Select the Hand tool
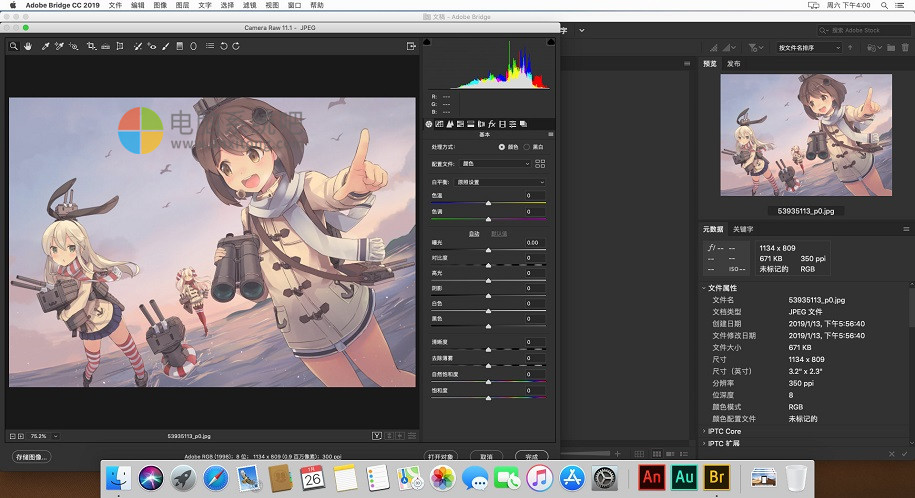915x498 pixels. click(28, 46)
